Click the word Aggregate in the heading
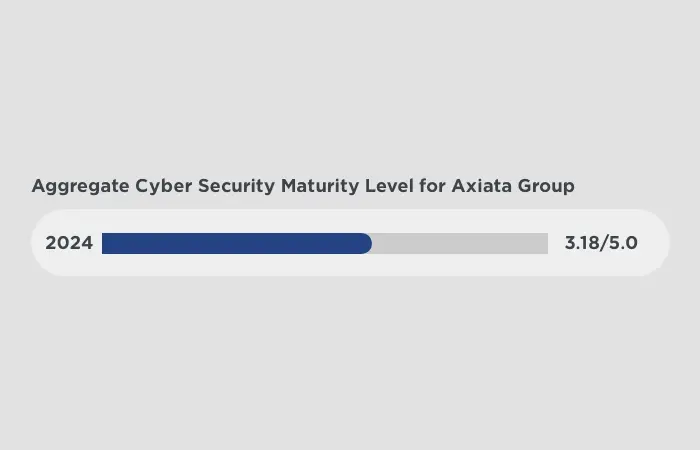Screen dimensions: 700x450 78,186
